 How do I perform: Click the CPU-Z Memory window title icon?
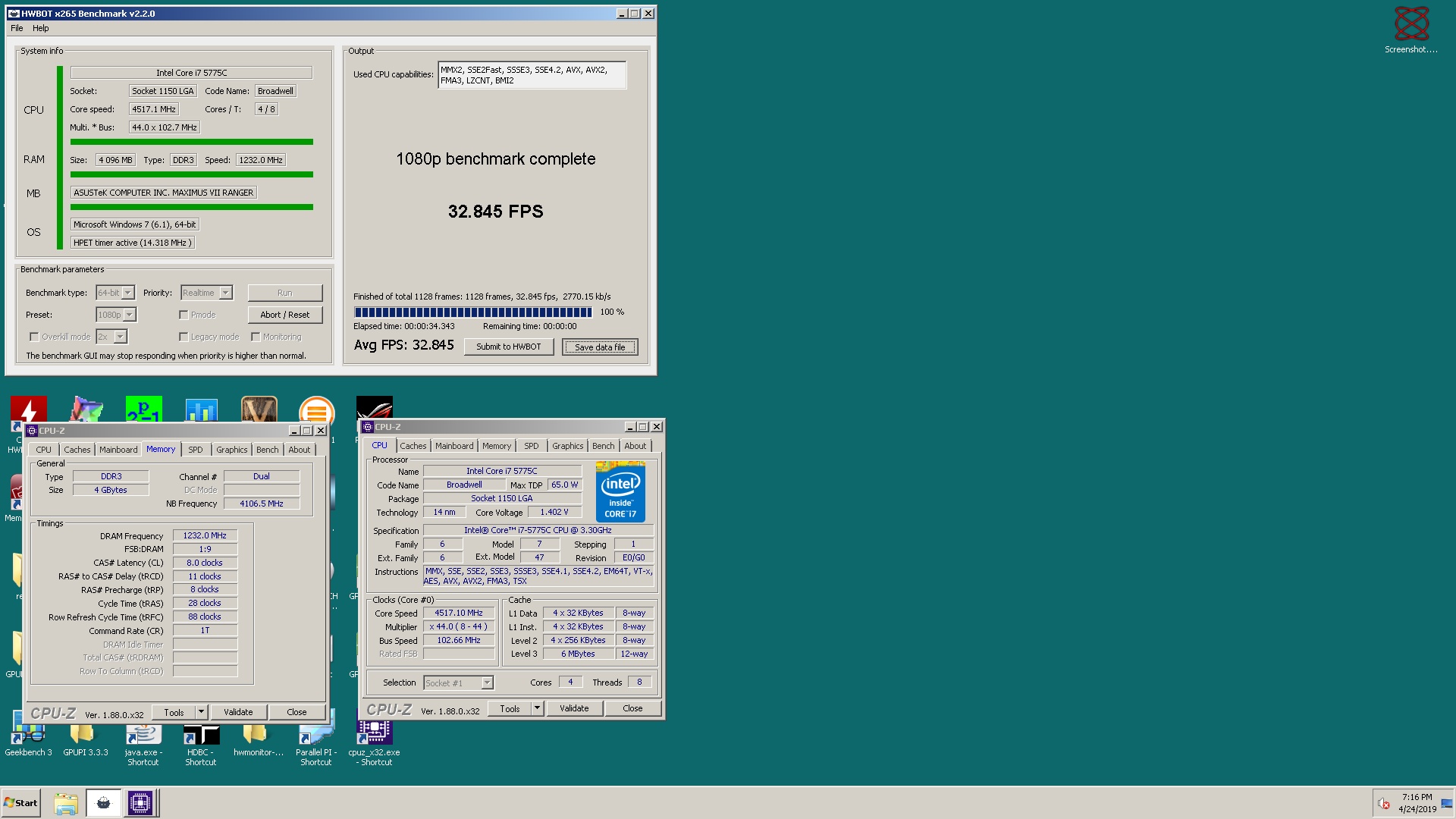pos(32,431)
